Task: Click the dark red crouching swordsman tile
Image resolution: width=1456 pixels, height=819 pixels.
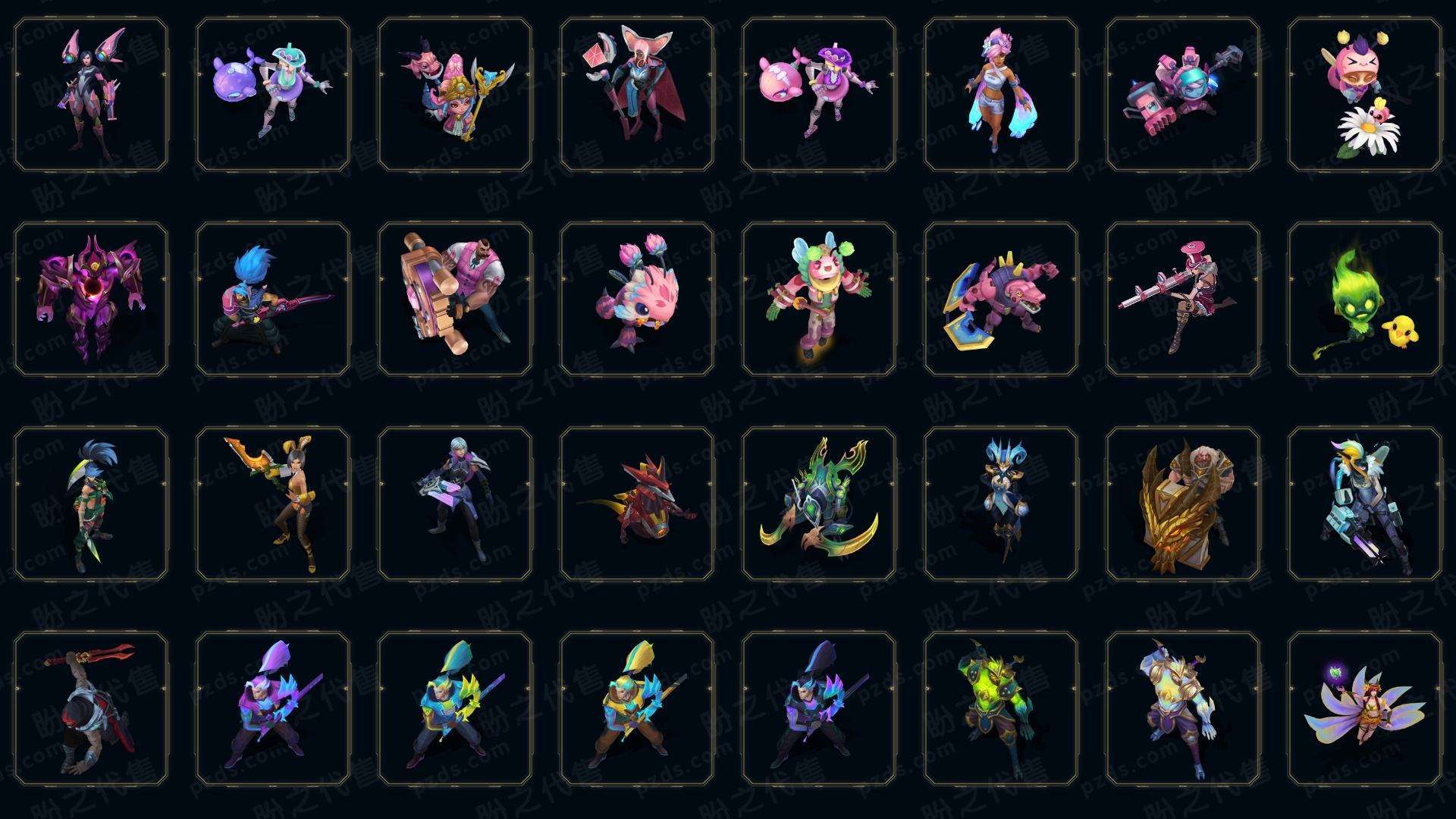Action: (91, 709)
